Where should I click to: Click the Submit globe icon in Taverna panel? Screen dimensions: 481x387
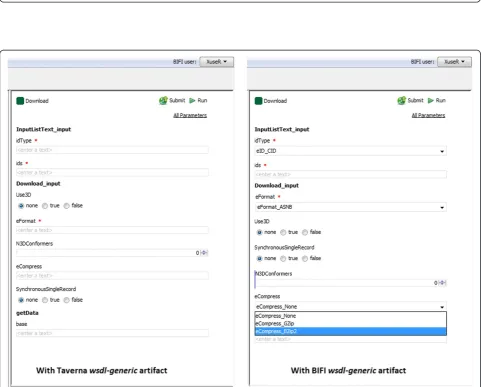pyautogui.click(x=163, y=100)
